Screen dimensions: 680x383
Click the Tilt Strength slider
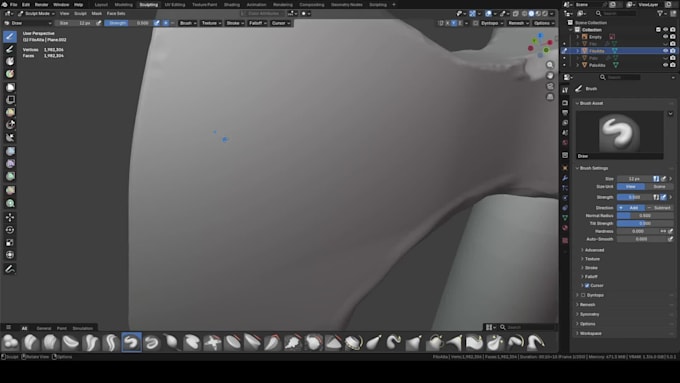[x=645, y=223]
